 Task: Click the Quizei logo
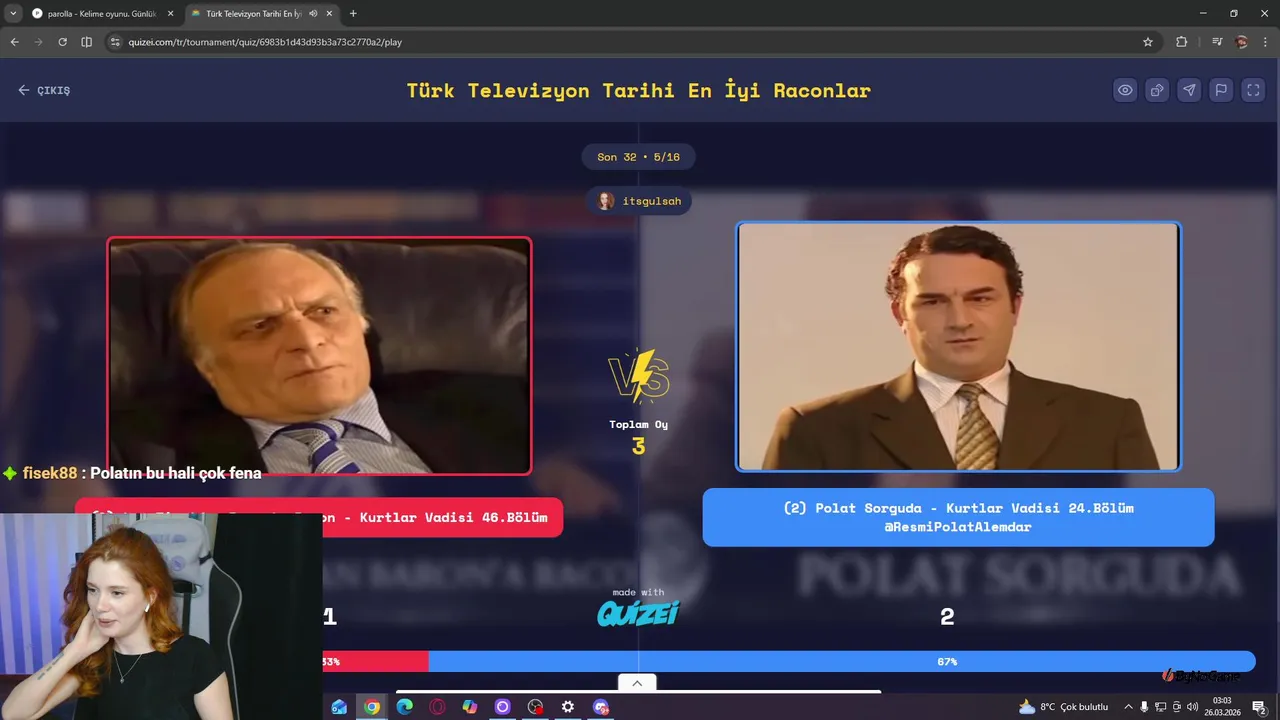(x=638, y=612)
